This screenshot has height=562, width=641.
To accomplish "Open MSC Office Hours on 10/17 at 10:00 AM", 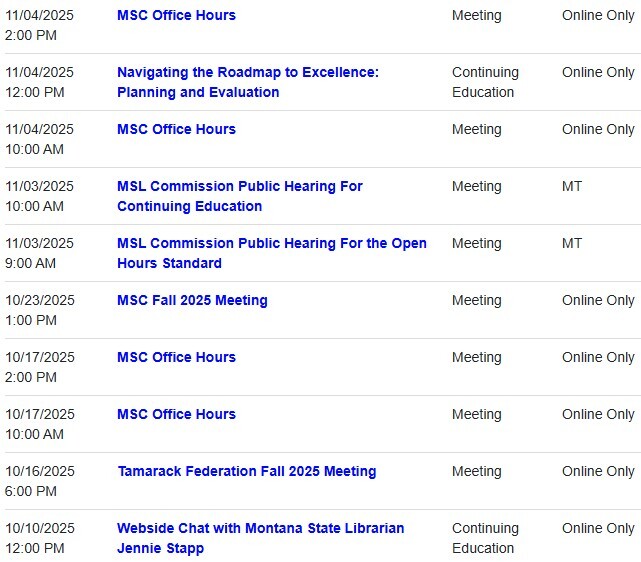I will pos(176,415).
